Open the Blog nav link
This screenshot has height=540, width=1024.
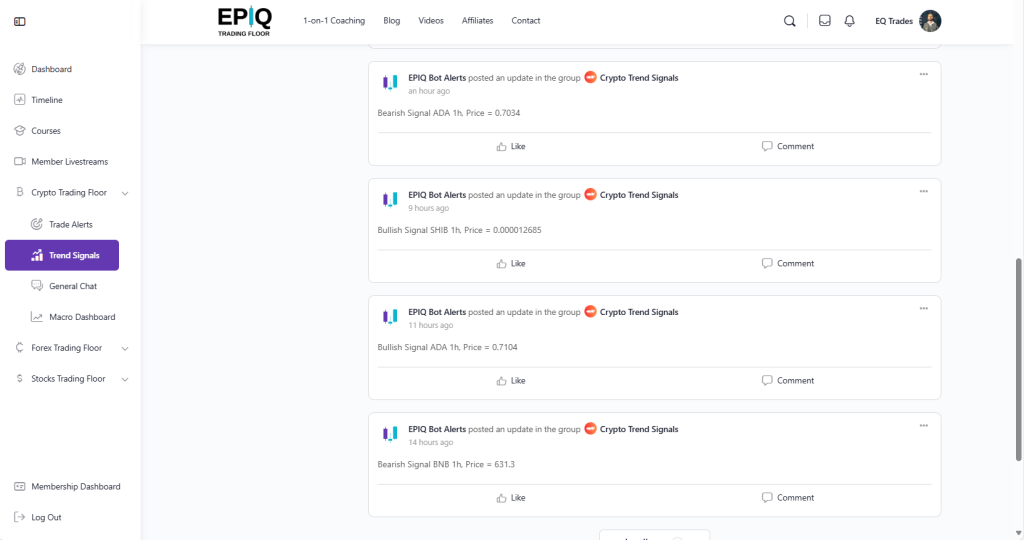coord(392,21)
